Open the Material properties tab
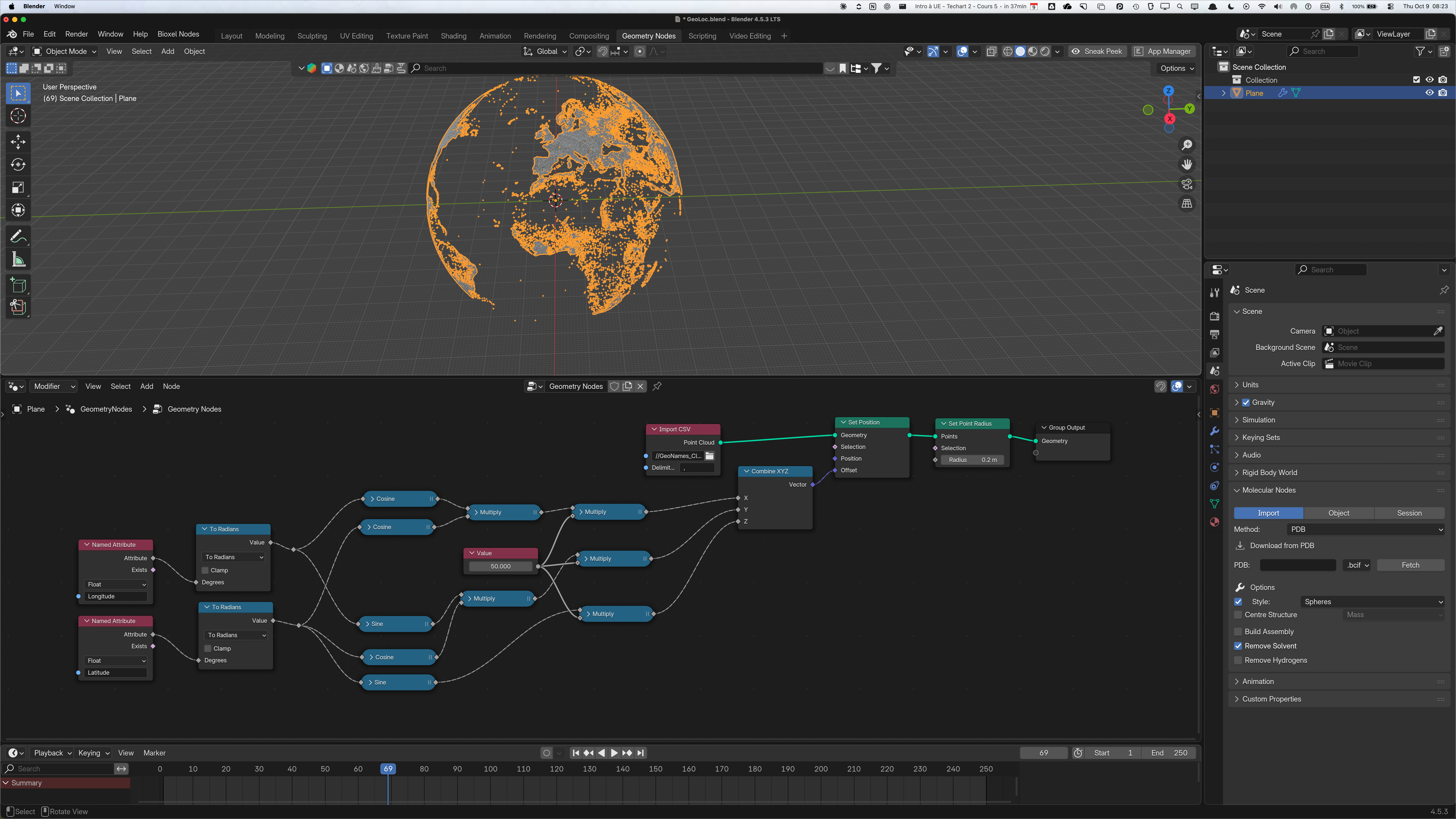This screenshot has height=819, width=1456. click(1215, 522)
